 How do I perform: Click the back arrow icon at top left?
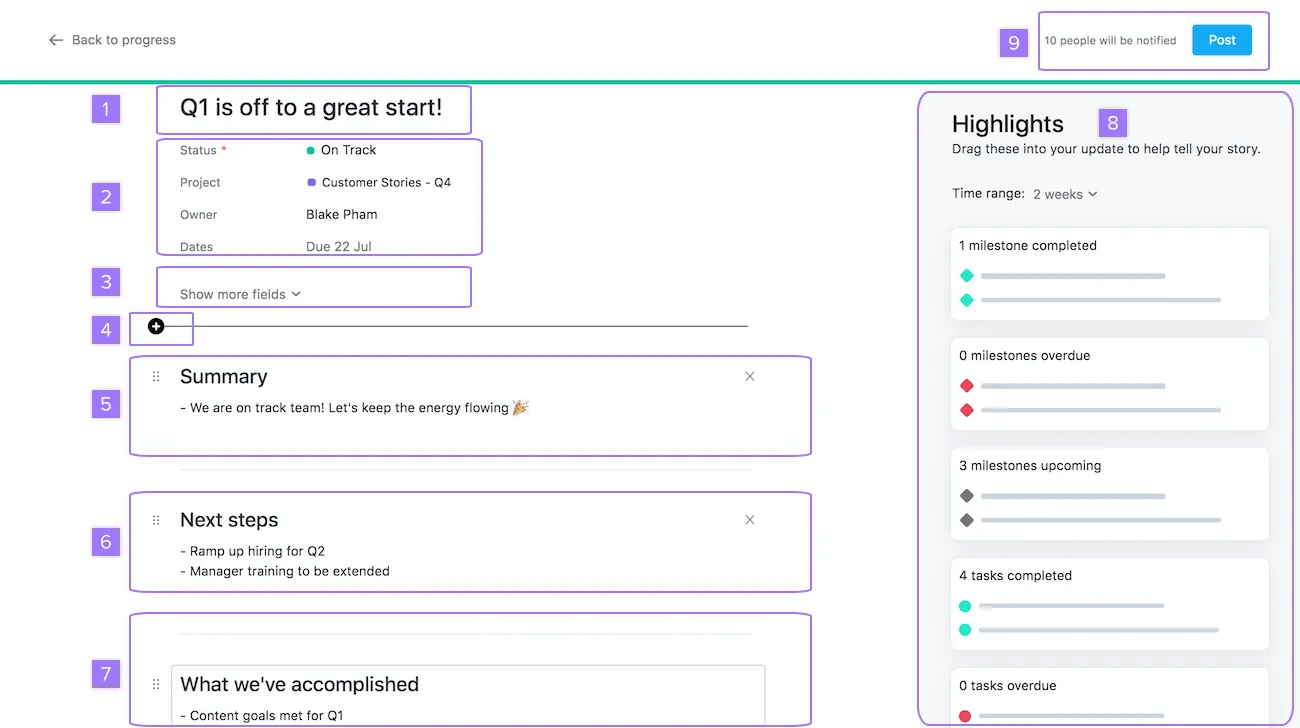pyautogui.click(x=56, y=39)
